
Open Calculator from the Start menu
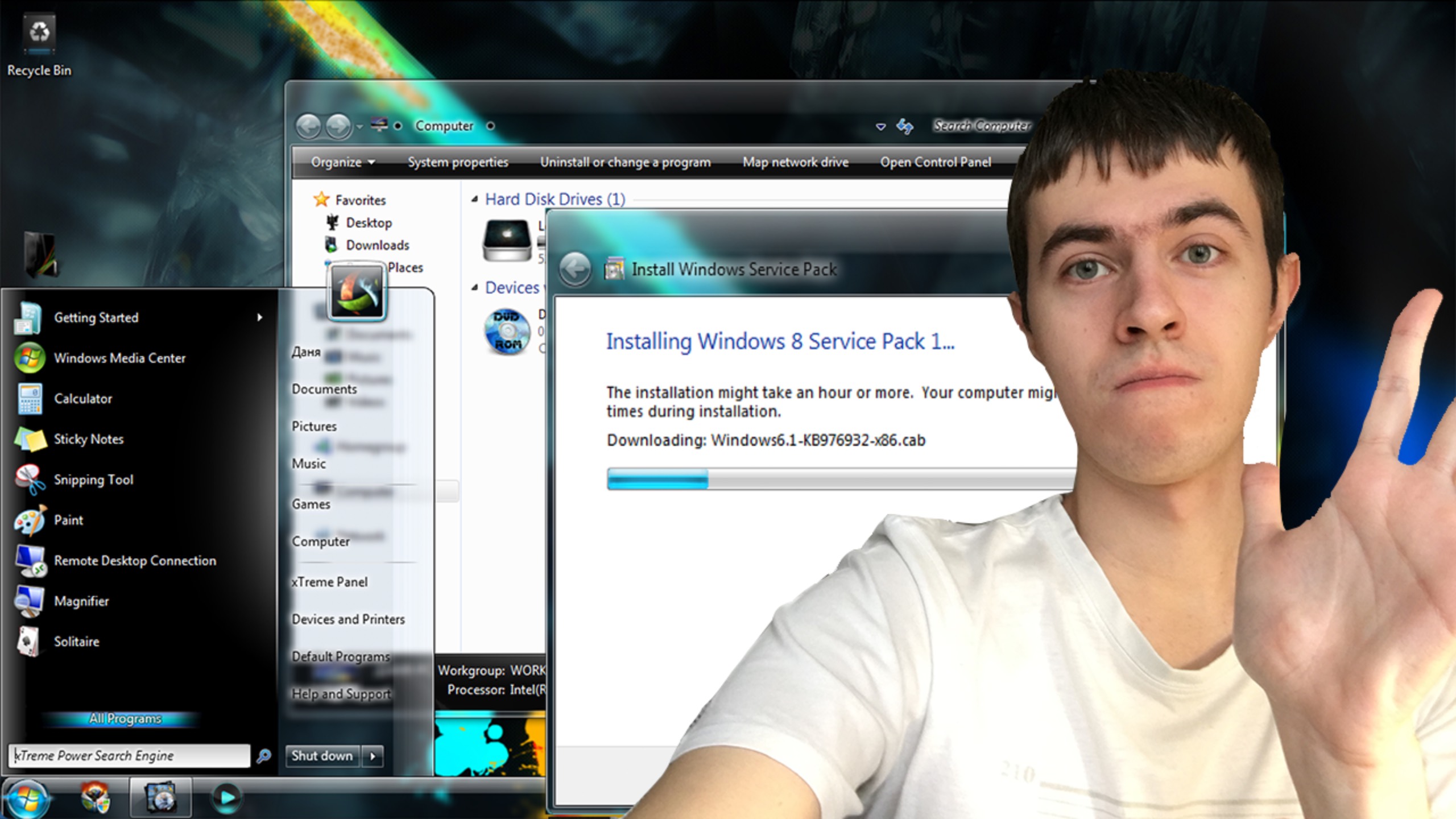tap(64, 399)
